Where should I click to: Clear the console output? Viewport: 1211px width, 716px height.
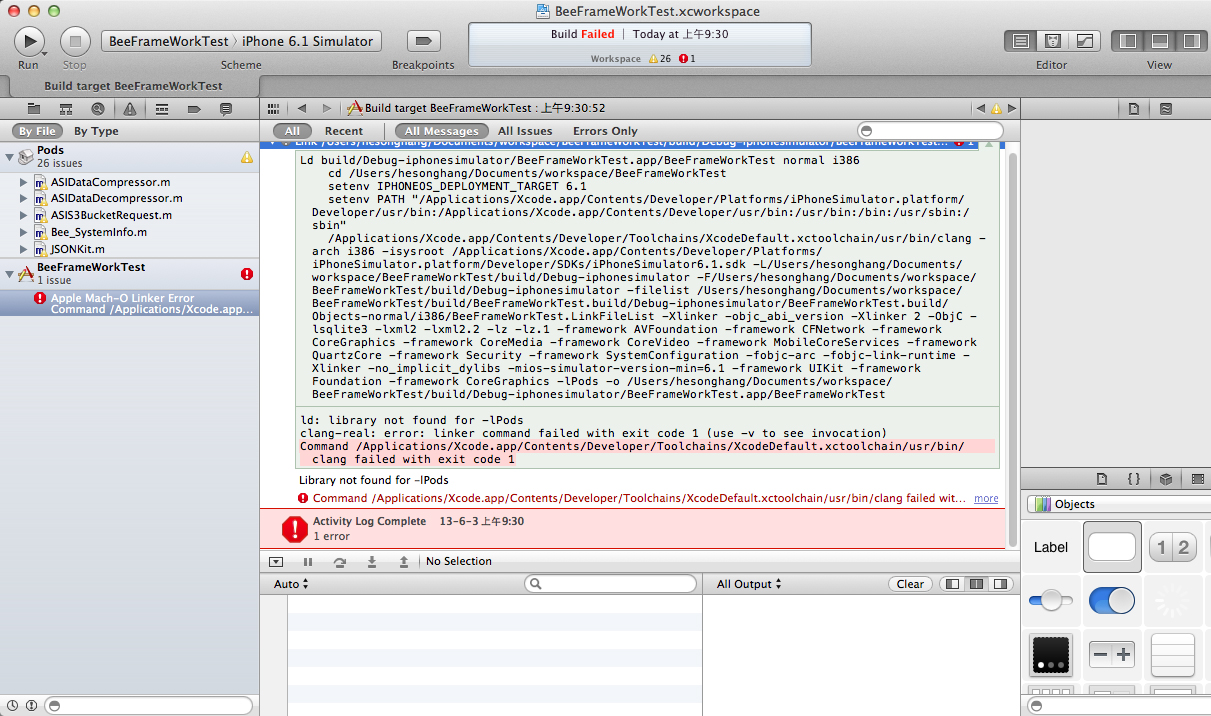(x=910, y=584)
